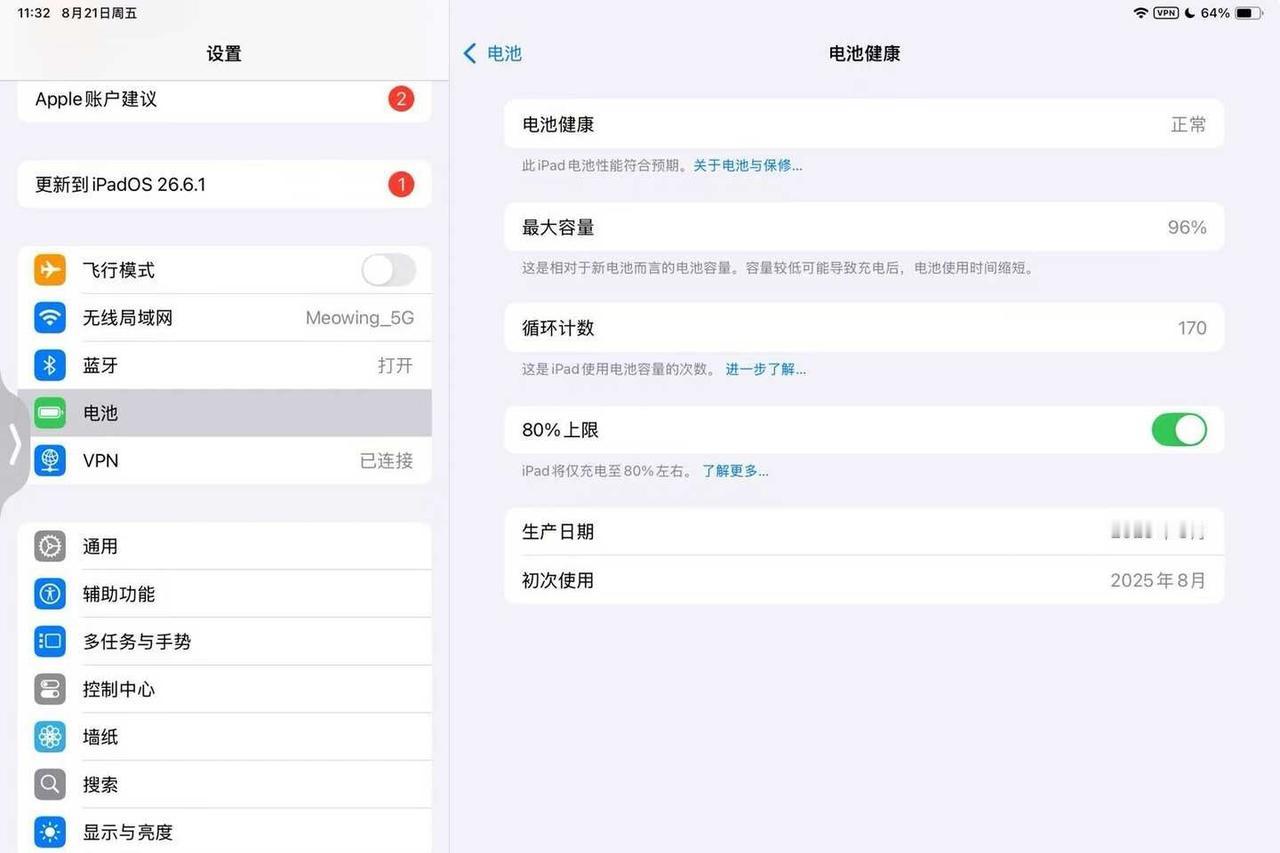Viewport: 1280px width, 853px height.
Task: Open 显示与亮度 settings
Action: 224,832
